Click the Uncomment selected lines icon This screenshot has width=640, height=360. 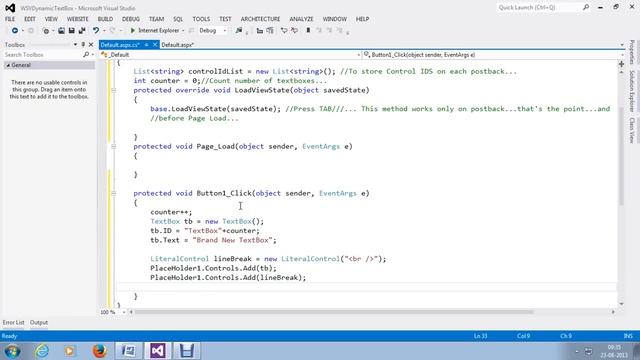[294, 31]
